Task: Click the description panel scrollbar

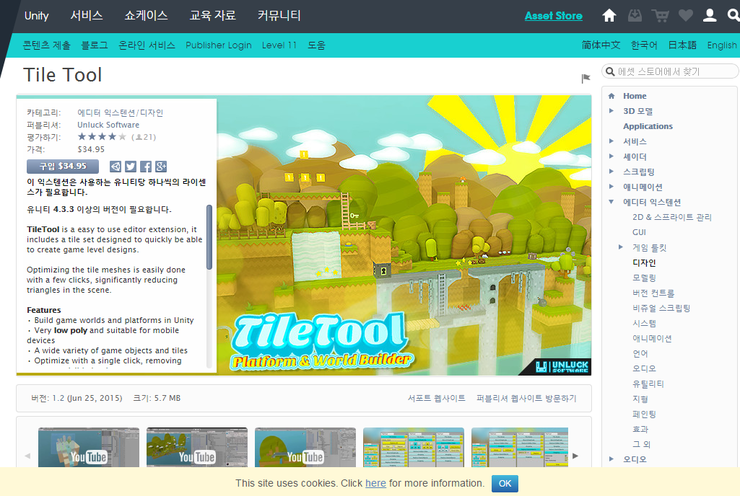Action: [209, 237]
